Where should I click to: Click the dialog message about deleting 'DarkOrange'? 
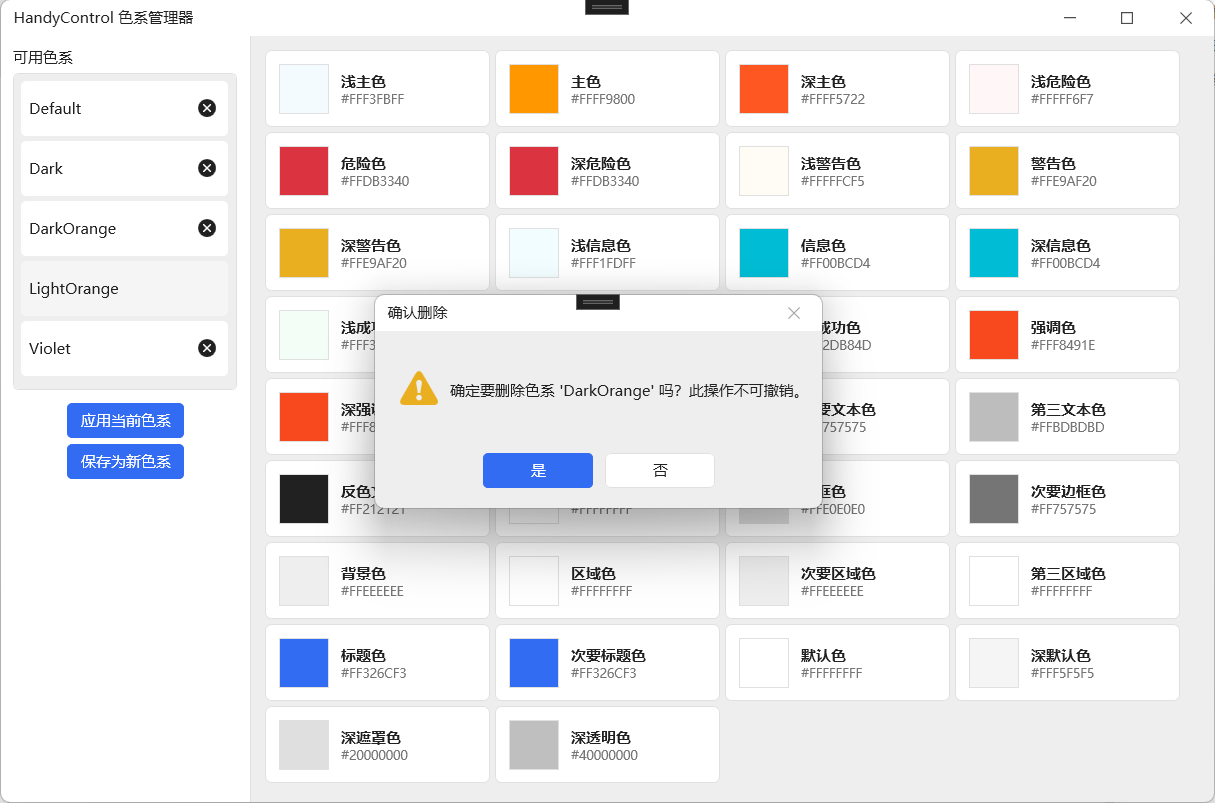628,390
